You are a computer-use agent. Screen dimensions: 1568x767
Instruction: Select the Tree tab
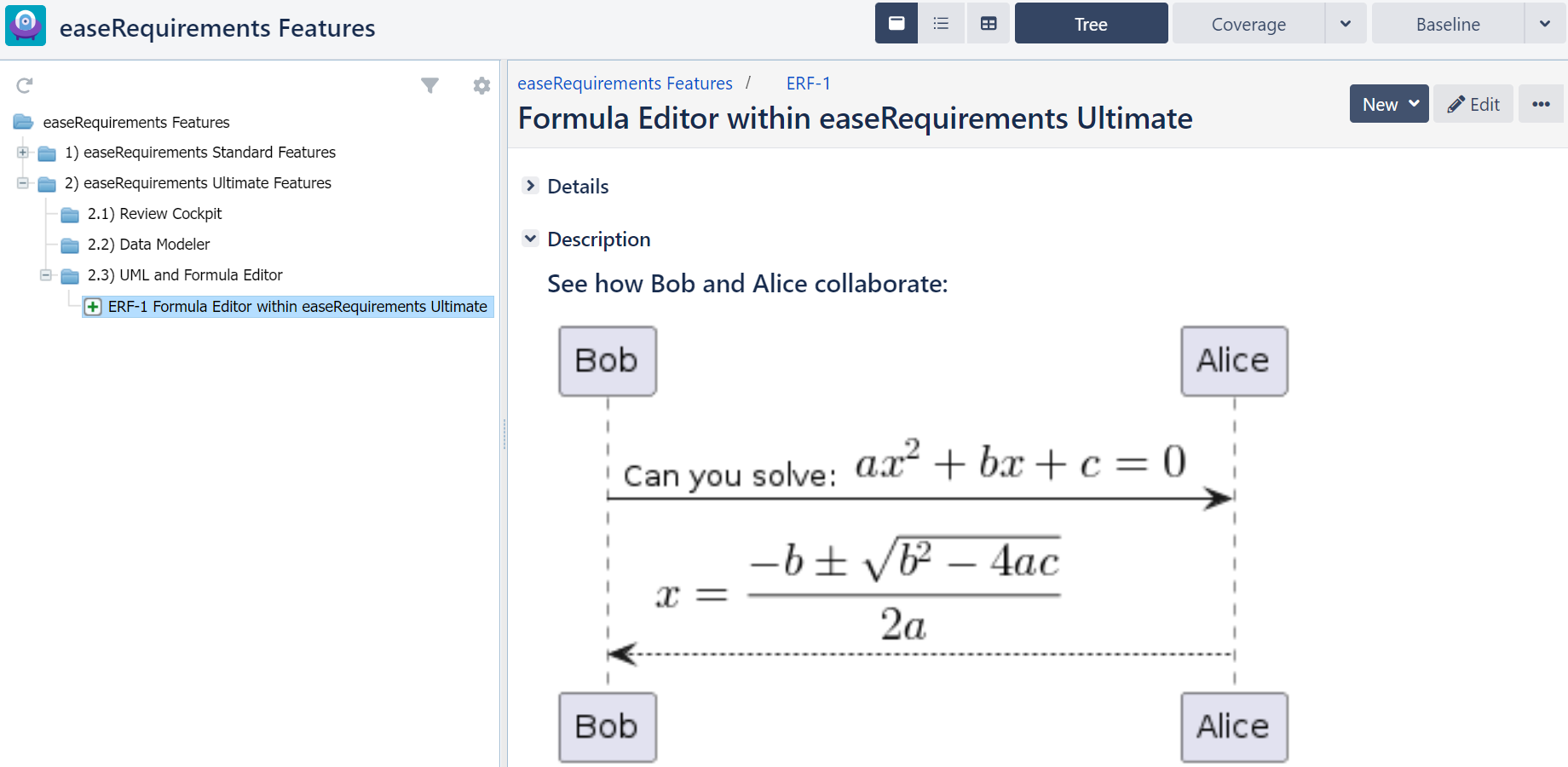(1091, 23)
